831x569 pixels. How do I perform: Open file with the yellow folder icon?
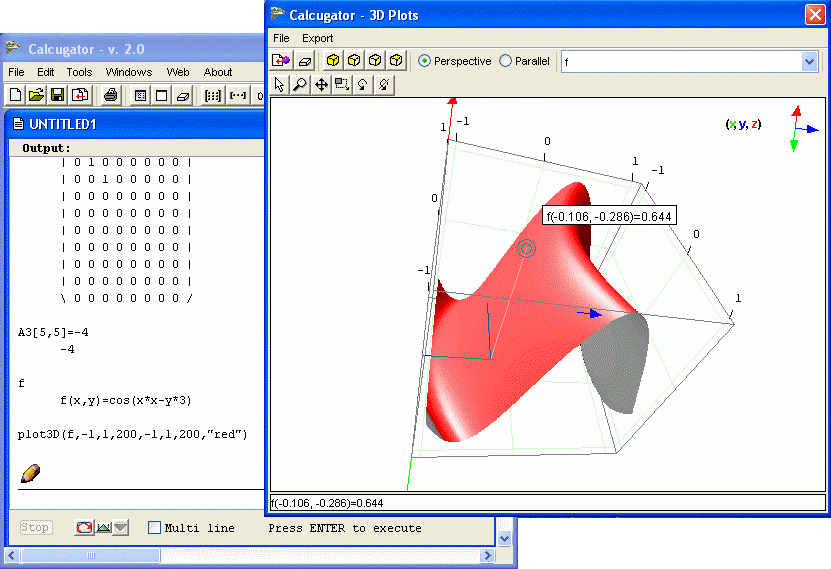click(x=37, y=96)
